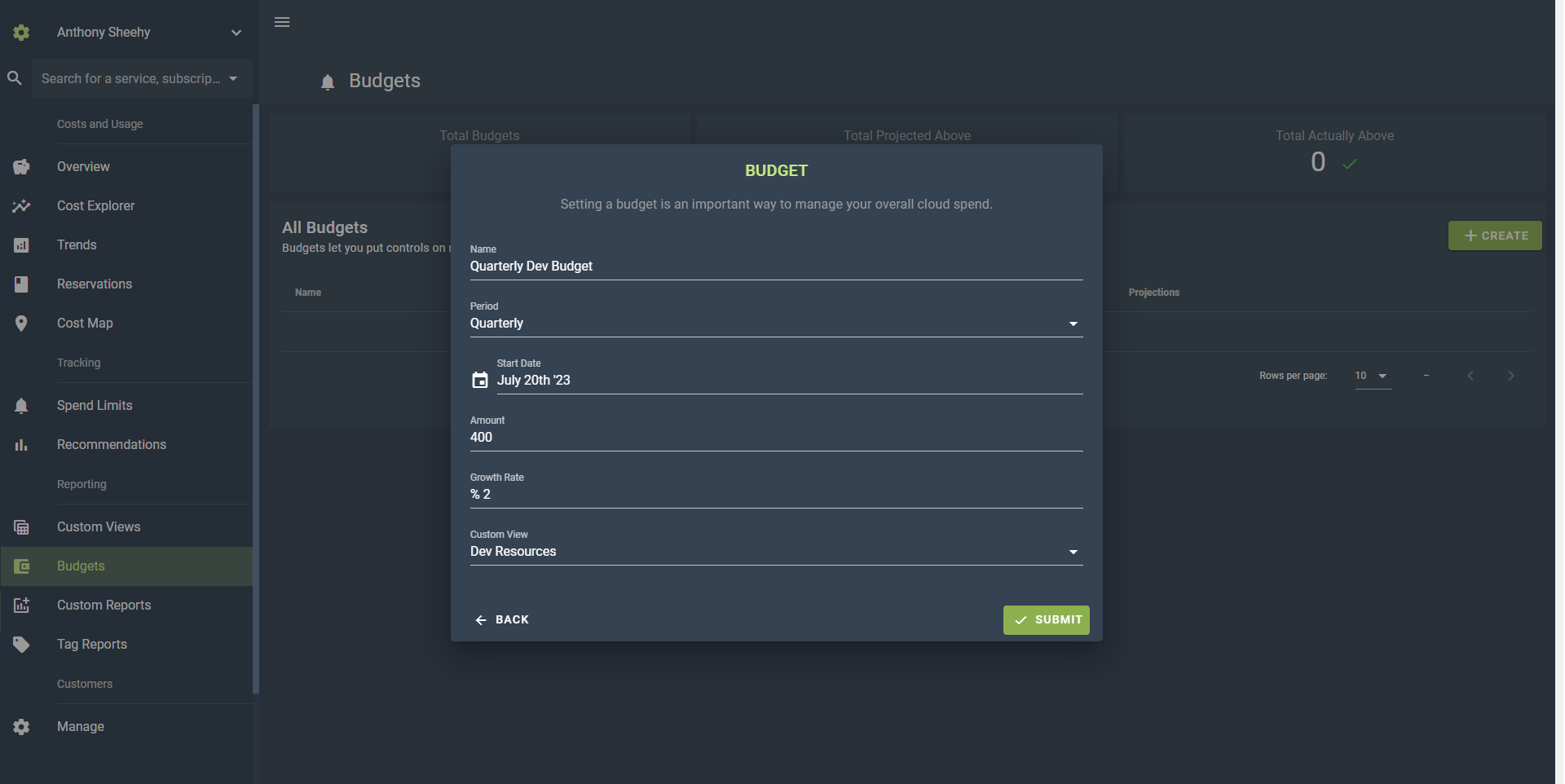Screen dimensions: 1565x784
Task: Open the Start Date calendar icon
Action: tap(480, 381)
